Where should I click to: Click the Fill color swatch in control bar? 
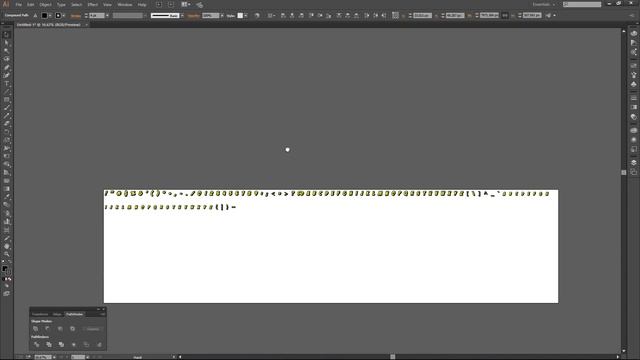click(x=44, y=16)
